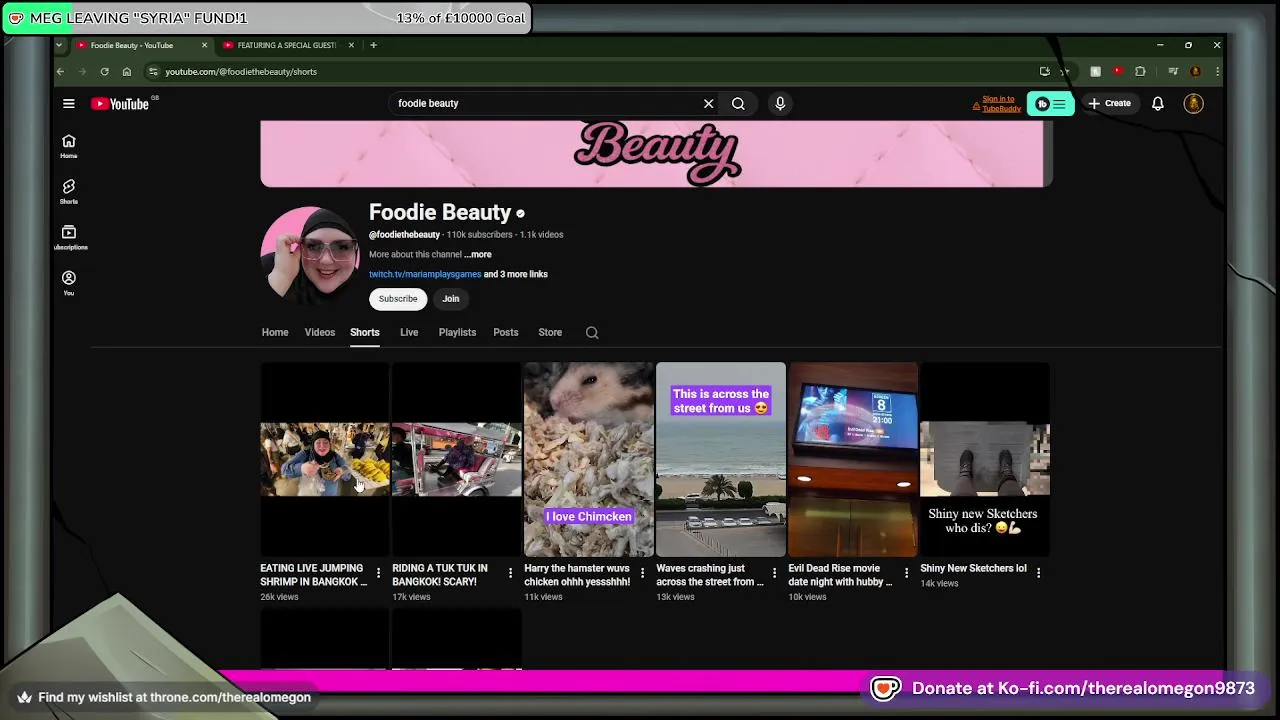This screenshot has height=720, width=1280.
Task: Open twitch.tv/mariamplaysgames link
Action: coord(425,274)
